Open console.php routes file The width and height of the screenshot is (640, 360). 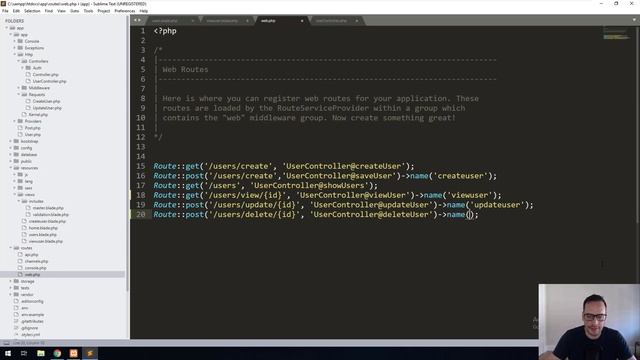coord(36,268)
